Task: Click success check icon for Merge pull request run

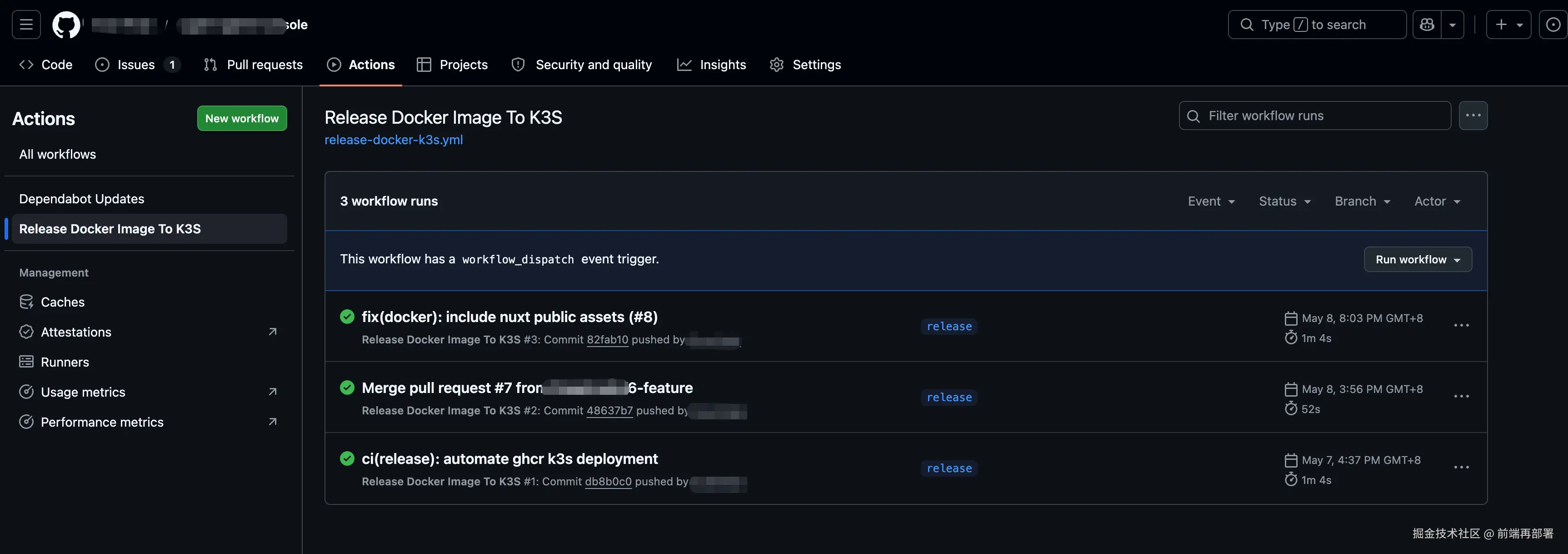Action: pos(347,387)
